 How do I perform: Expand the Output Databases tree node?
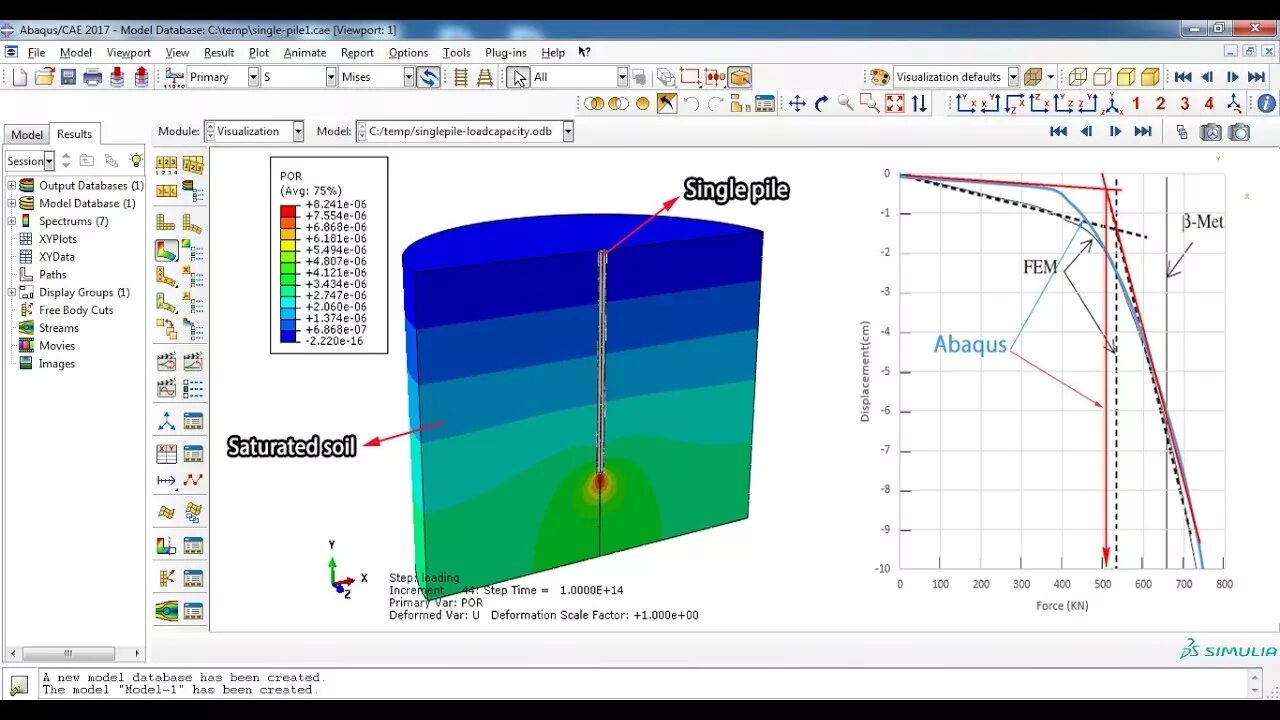pyautogui.click(x=12, y=185)
